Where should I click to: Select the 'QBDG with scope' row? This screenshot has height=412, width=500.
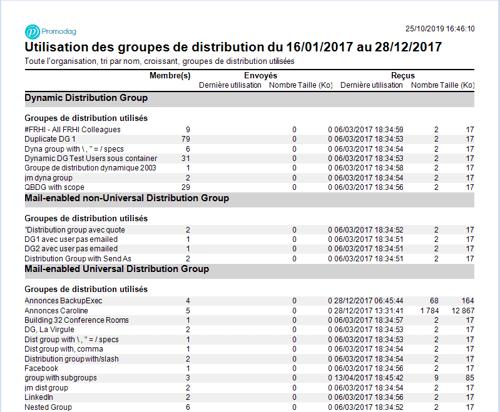point(249,187)
